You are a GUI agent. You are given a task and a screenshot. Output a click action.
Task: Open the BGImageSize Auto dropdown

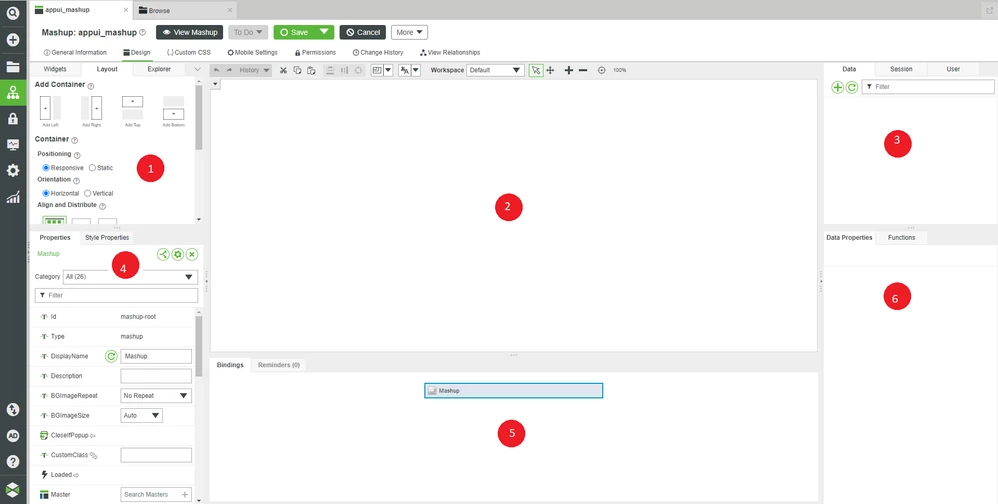[141, 416]
